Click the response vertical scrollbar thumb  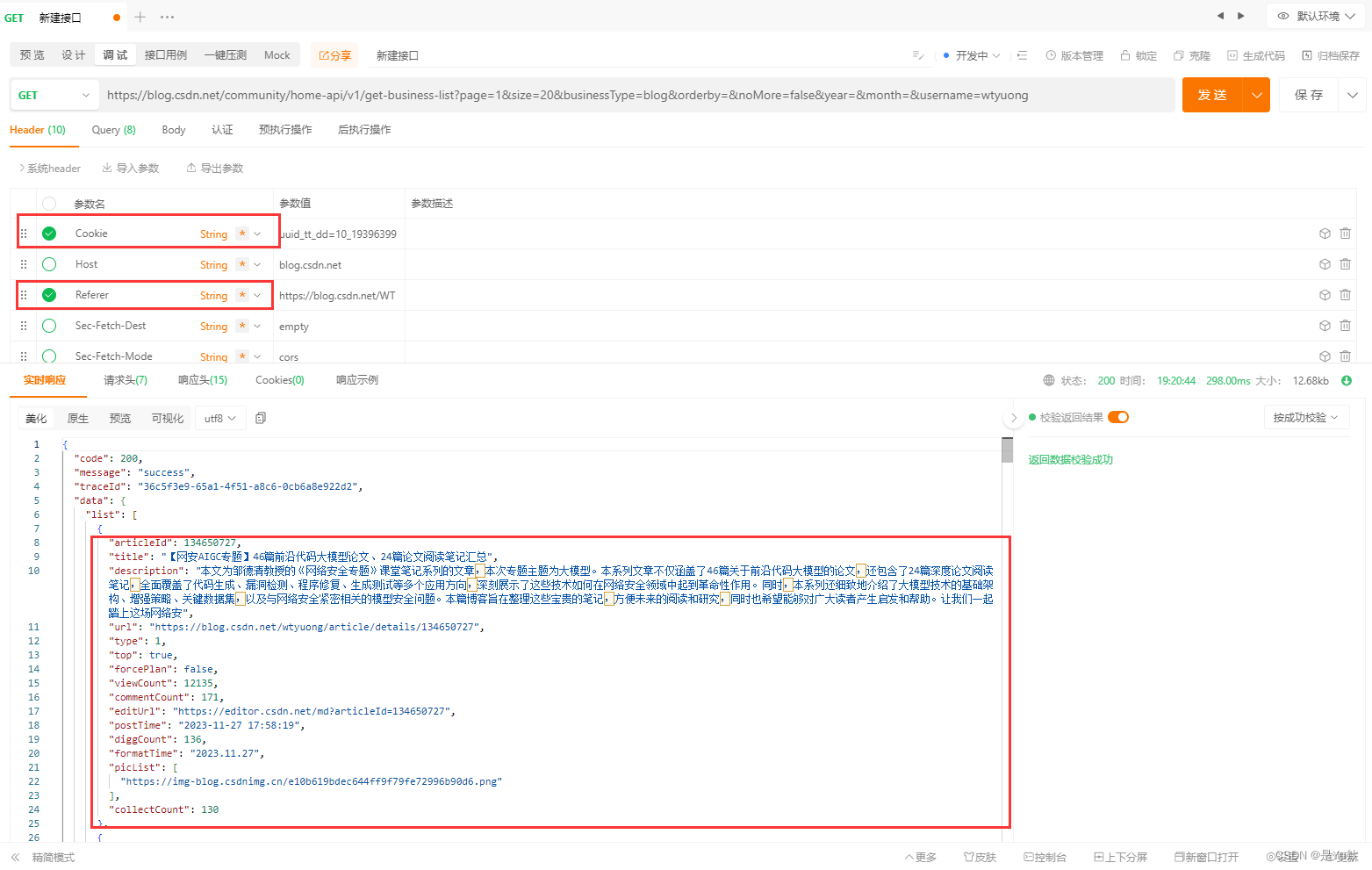(1007, 450)
